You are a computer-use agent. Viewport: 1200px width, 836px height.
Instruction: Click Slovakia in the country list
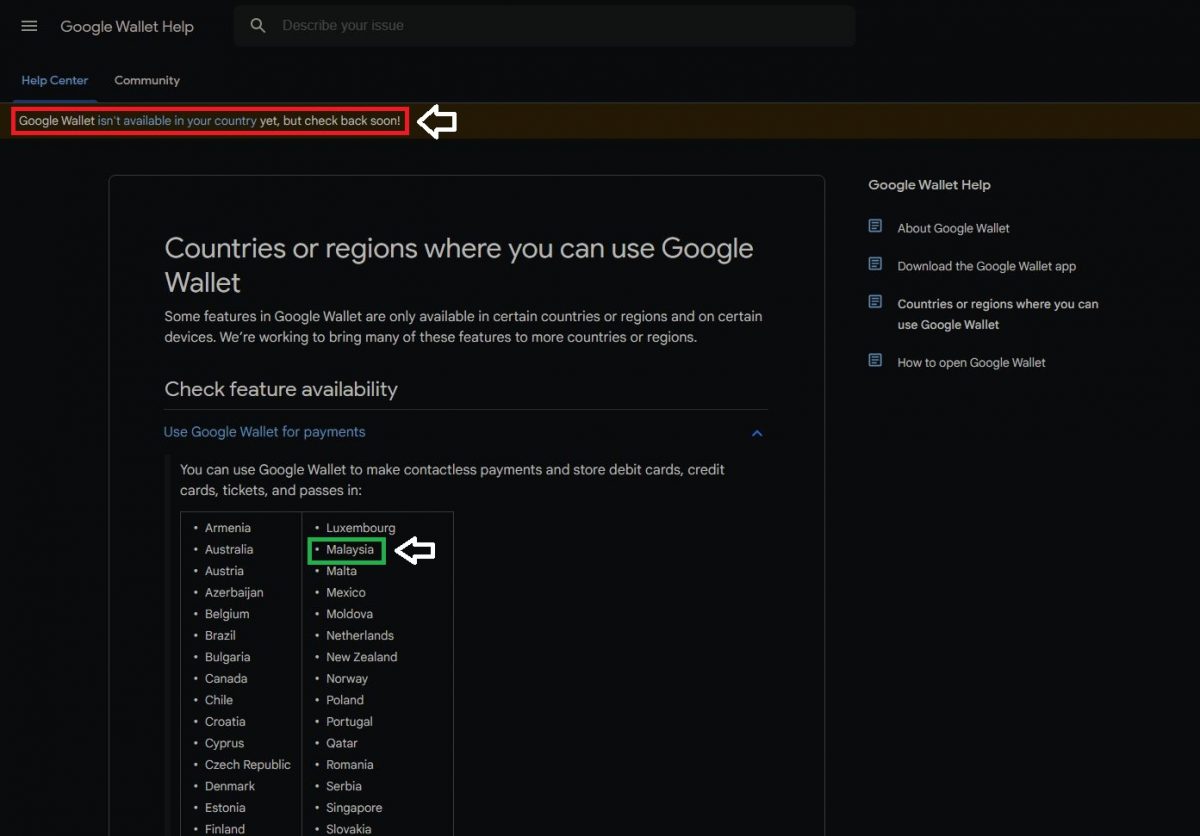click(349, 829)
